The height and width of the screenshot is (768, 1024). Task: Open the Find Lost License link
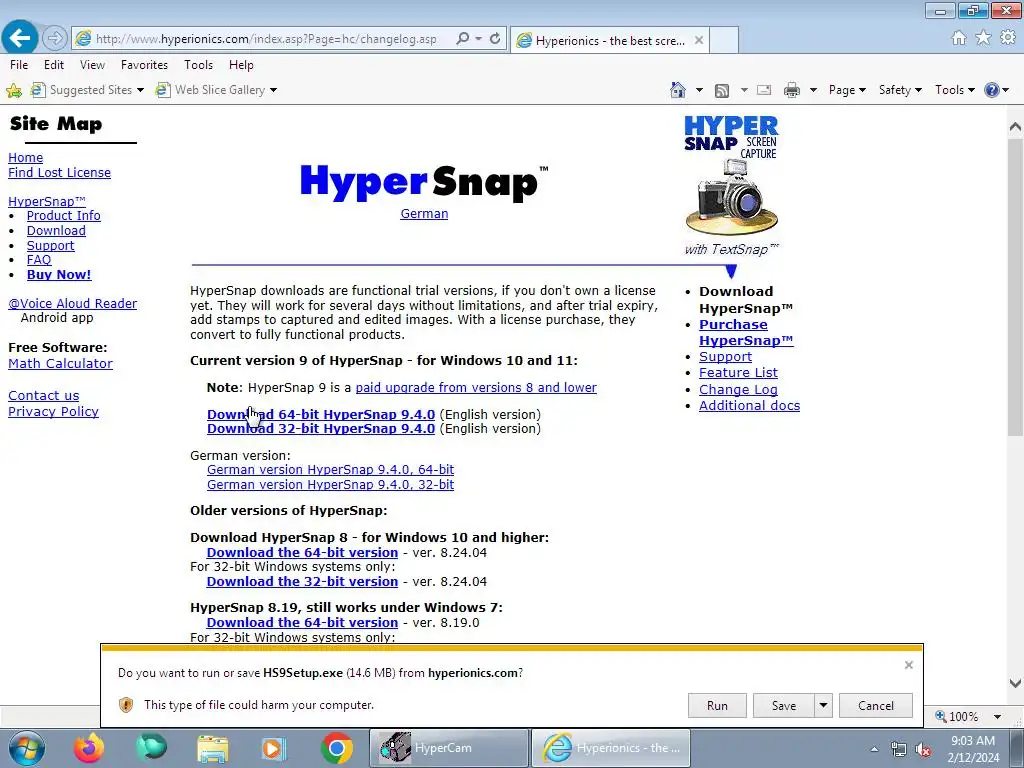pos(59,172)
